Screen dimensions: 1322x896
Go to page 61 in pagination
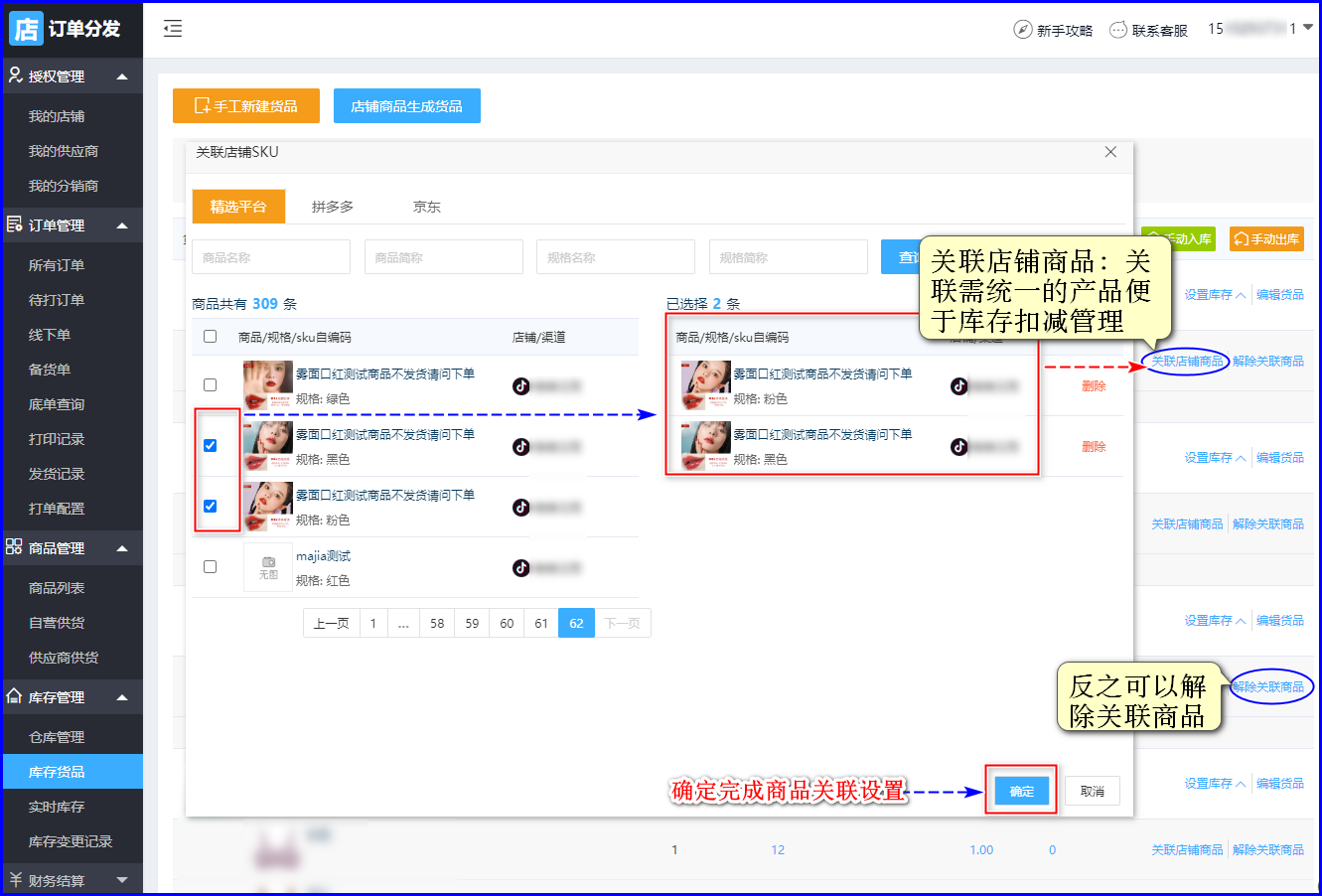[x=541, y=623]
